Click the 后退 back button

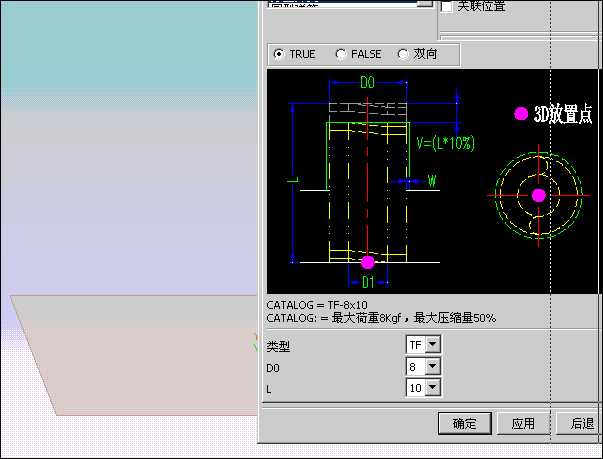[579, 424]
